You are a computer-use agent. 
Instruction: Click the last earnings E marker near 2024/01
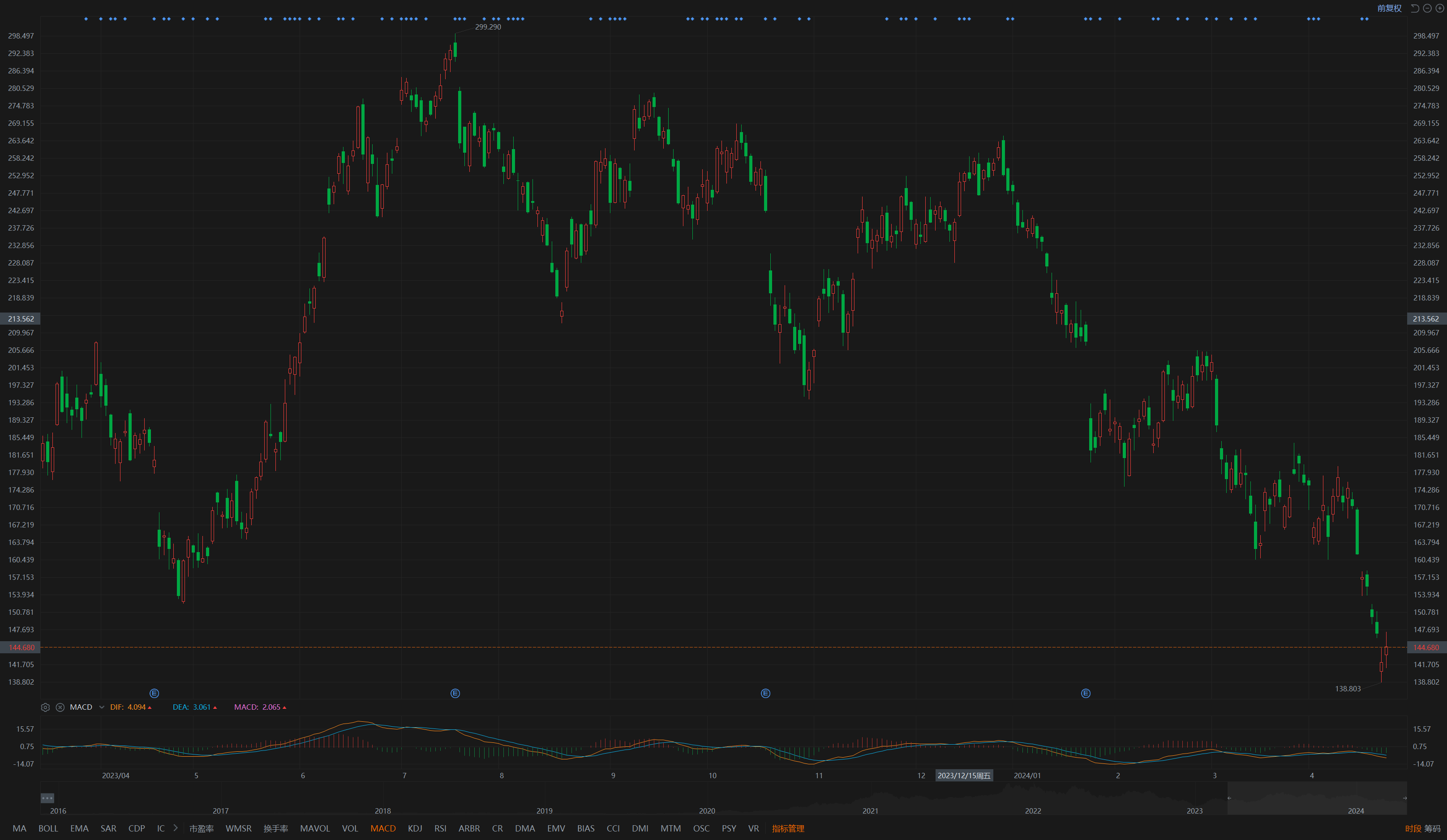pyautogui.click(x=1085, y=693)
